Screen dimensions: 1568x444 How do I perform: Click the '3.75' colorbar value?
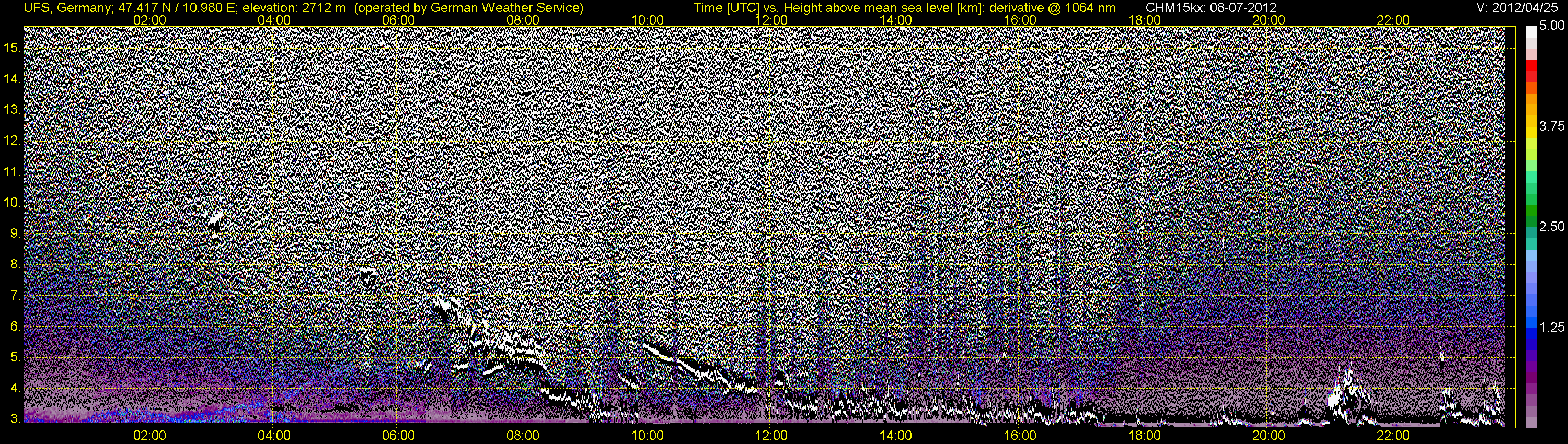(1552, 126)
